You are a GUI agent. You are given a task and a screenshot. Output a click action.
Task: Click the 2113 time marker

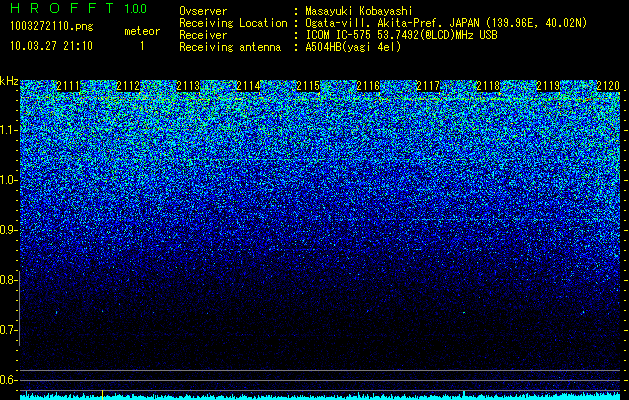point(188,86)
